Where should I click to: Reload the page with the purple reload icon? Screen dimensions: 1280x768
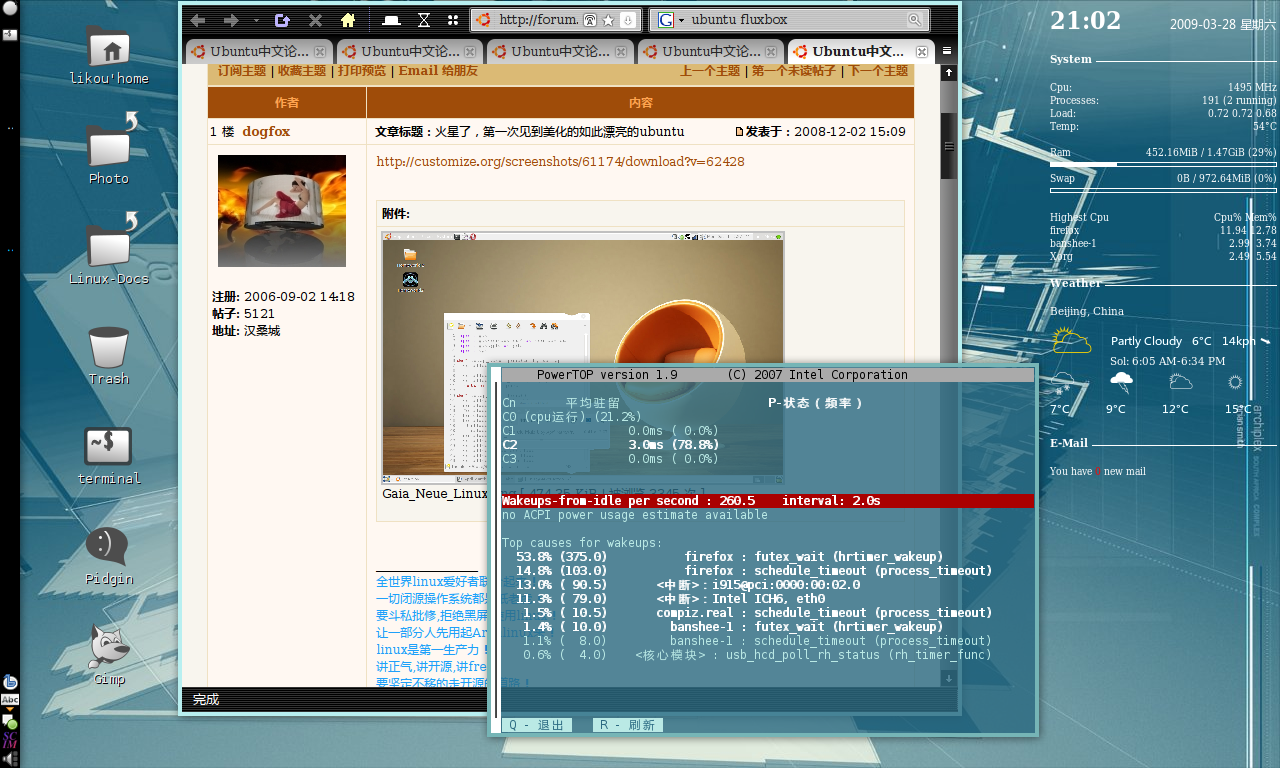(x=282, y=20)
